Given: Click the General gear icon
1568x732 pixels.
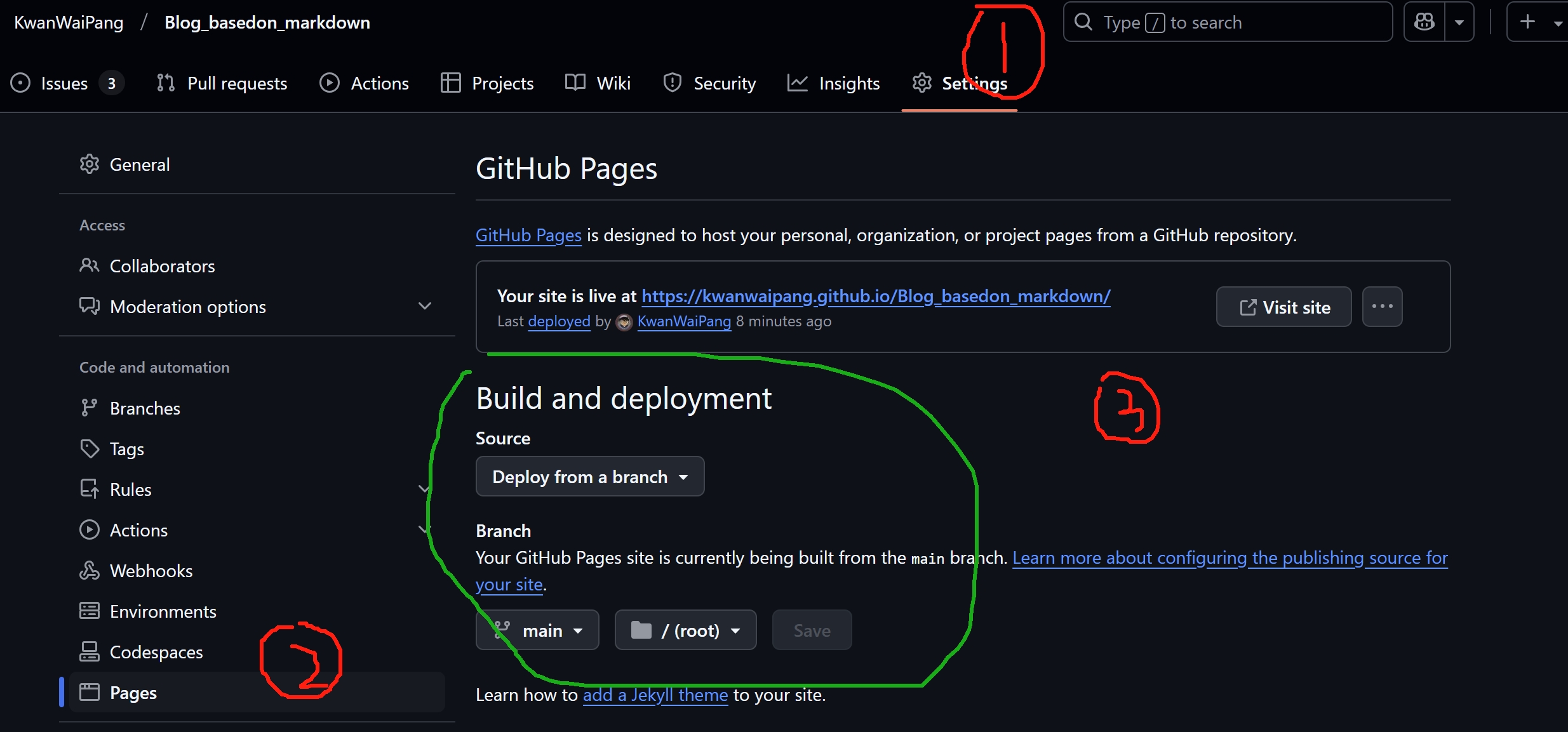Looking at the screenshot, I should [90, 164].
